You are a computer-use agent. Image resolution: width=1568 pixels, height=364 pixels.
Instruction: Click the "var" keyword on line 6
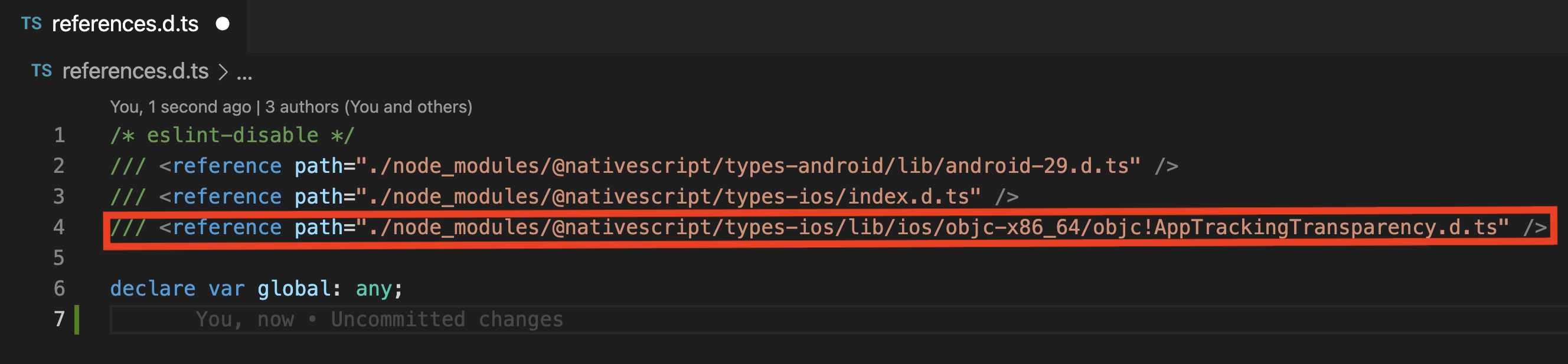227,289
